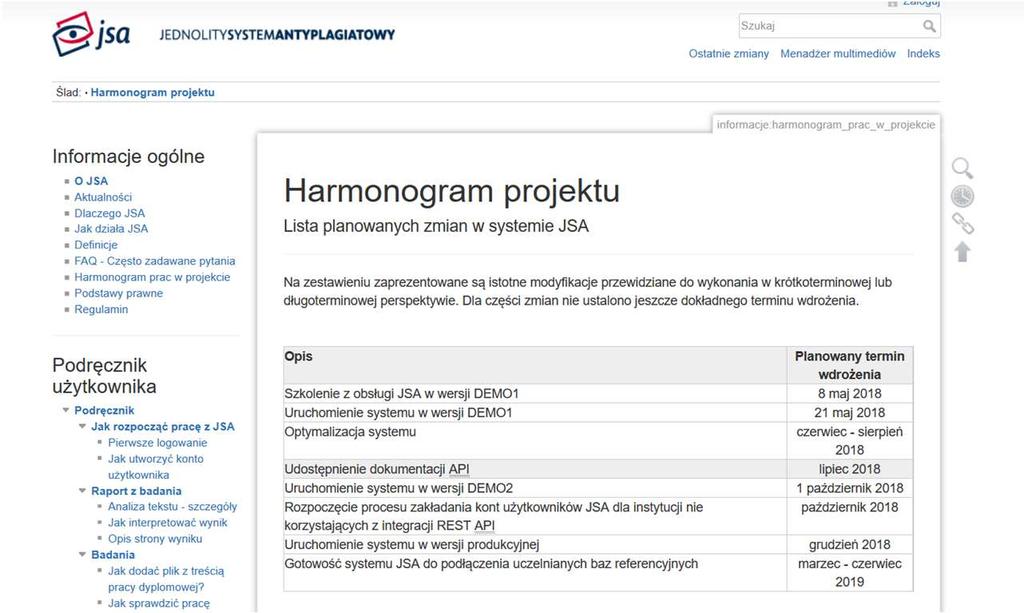
Task: Open backlinks chain icon
Action: (x=962, y=224)
